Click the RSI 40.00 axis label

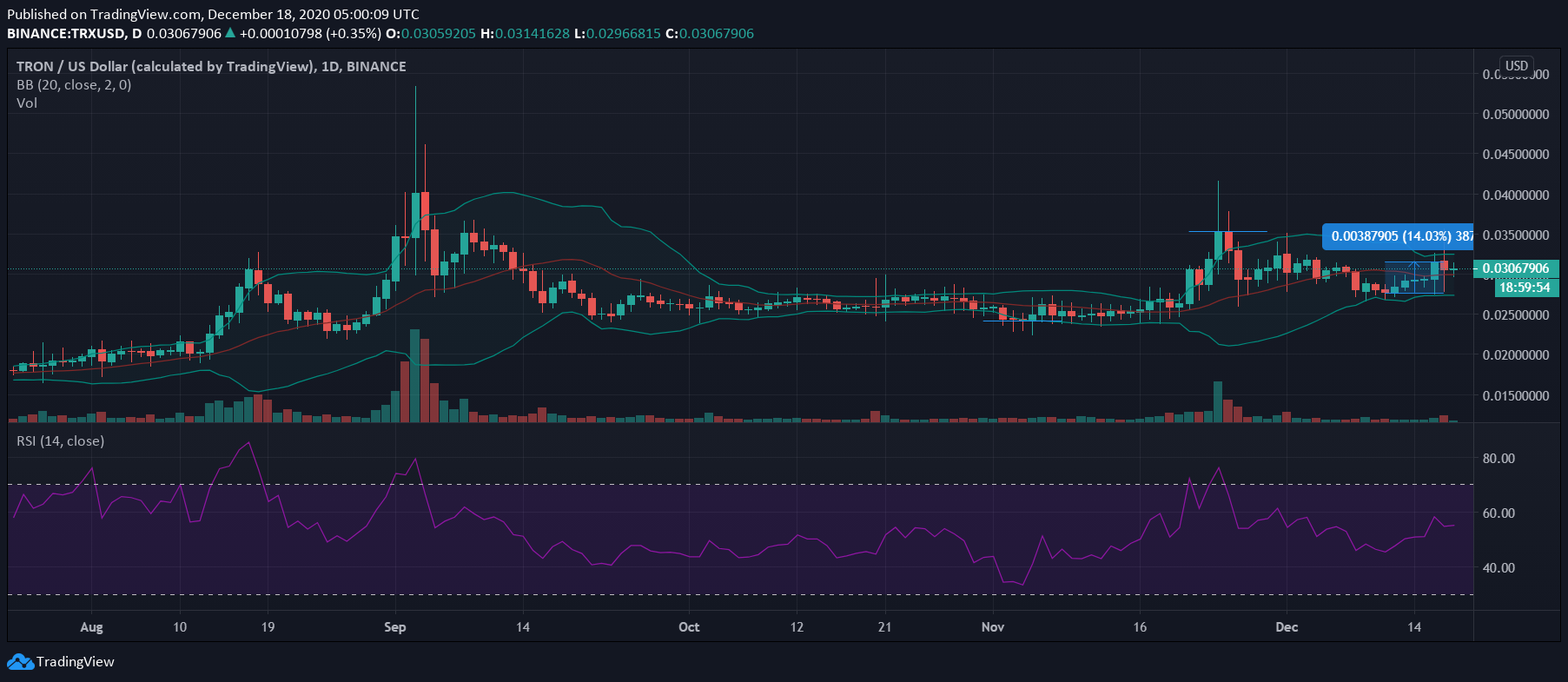pos(1499,568)
